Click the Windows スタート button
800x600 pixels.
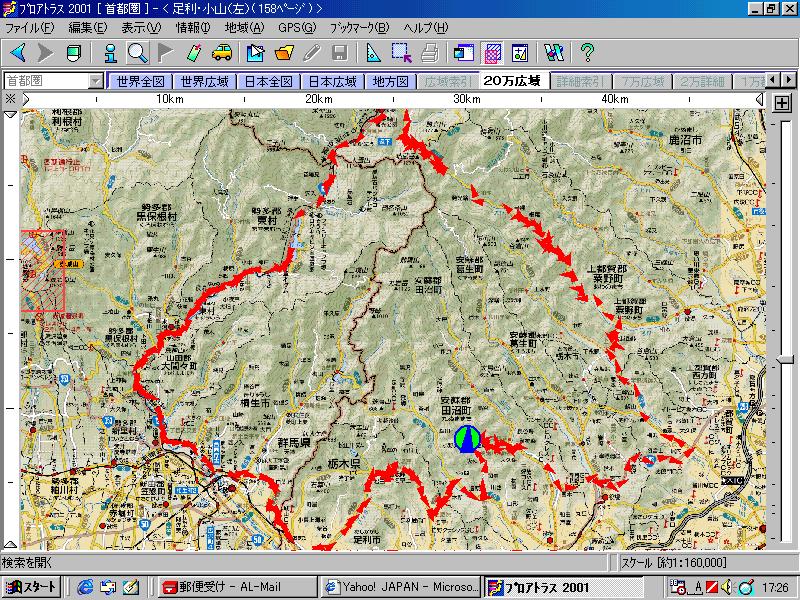31,587
